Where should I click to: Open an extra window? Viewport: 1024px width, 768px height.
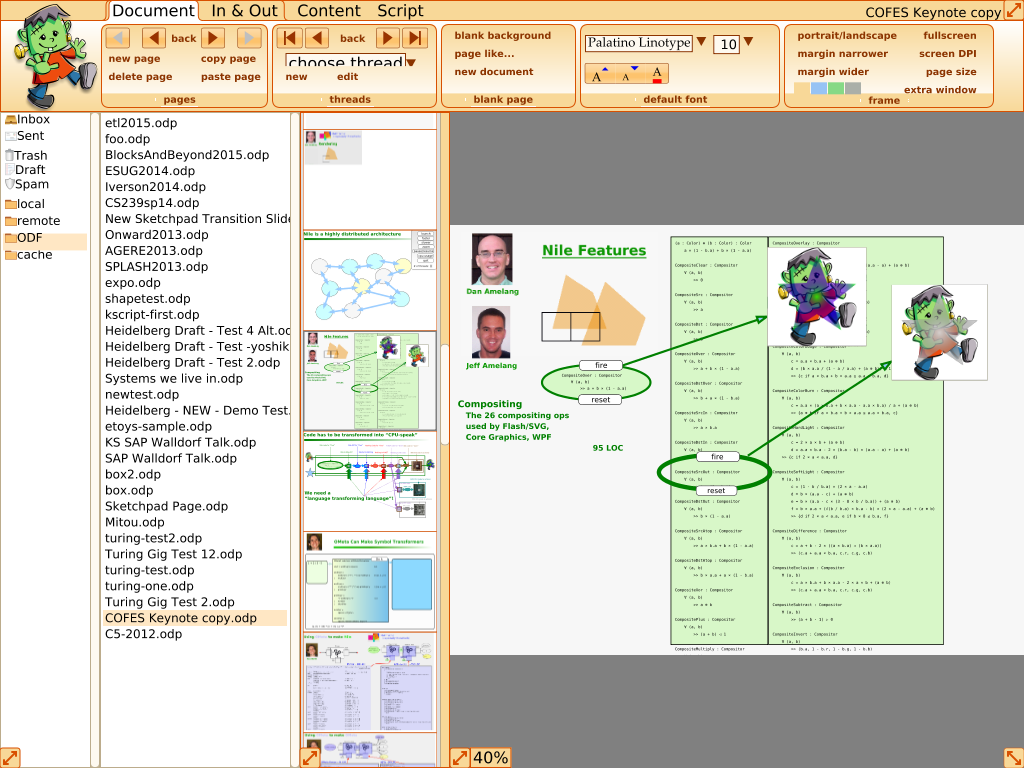940,89
